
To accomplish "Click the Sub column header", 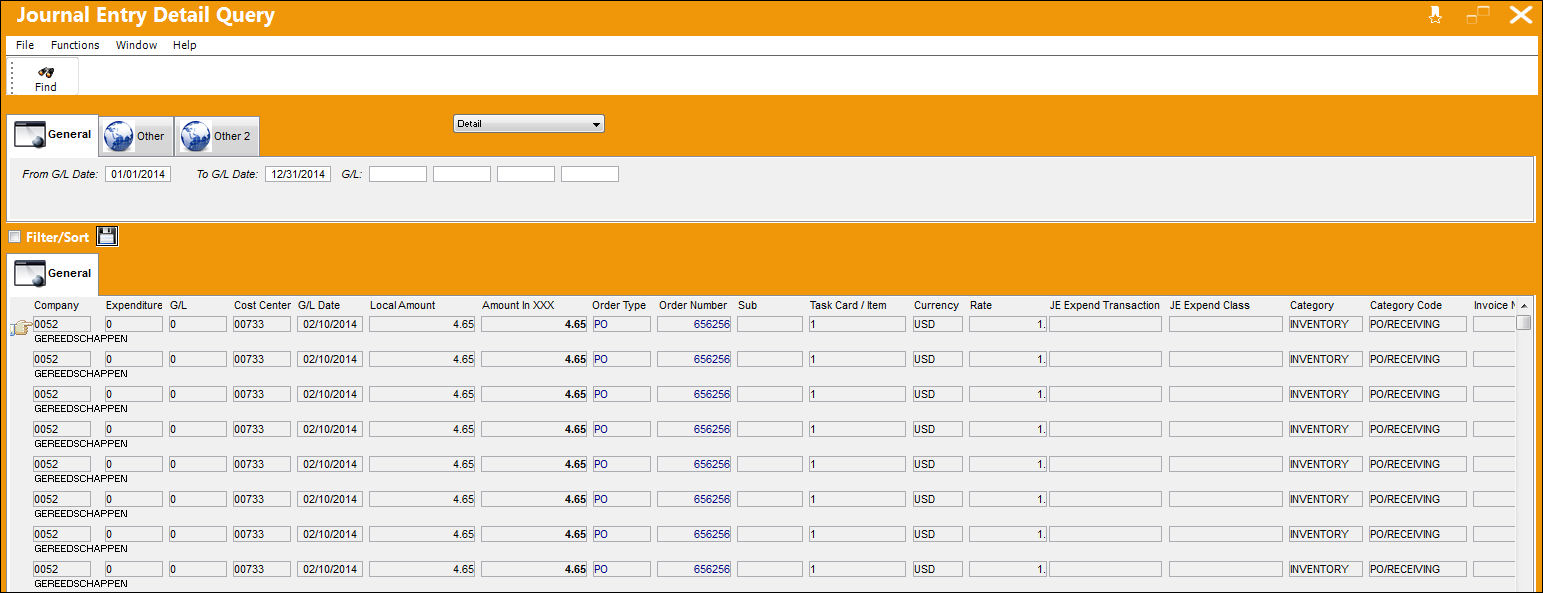I will (x=747, y=305).
